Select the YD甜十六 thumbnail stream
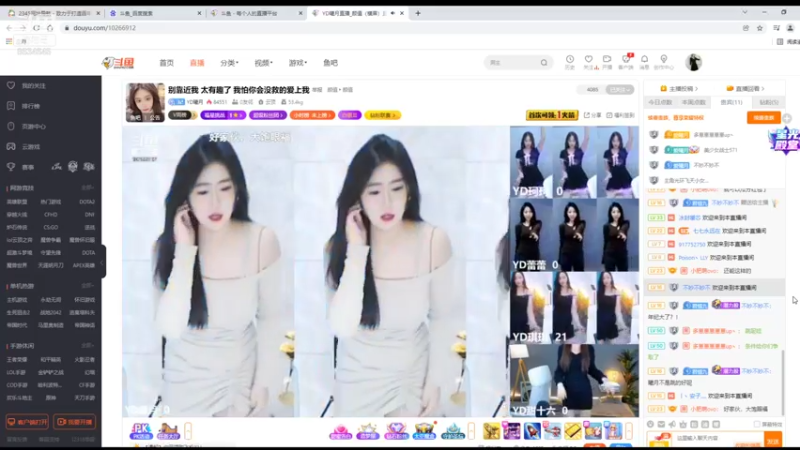800x450 pixels. coord(574,381)
